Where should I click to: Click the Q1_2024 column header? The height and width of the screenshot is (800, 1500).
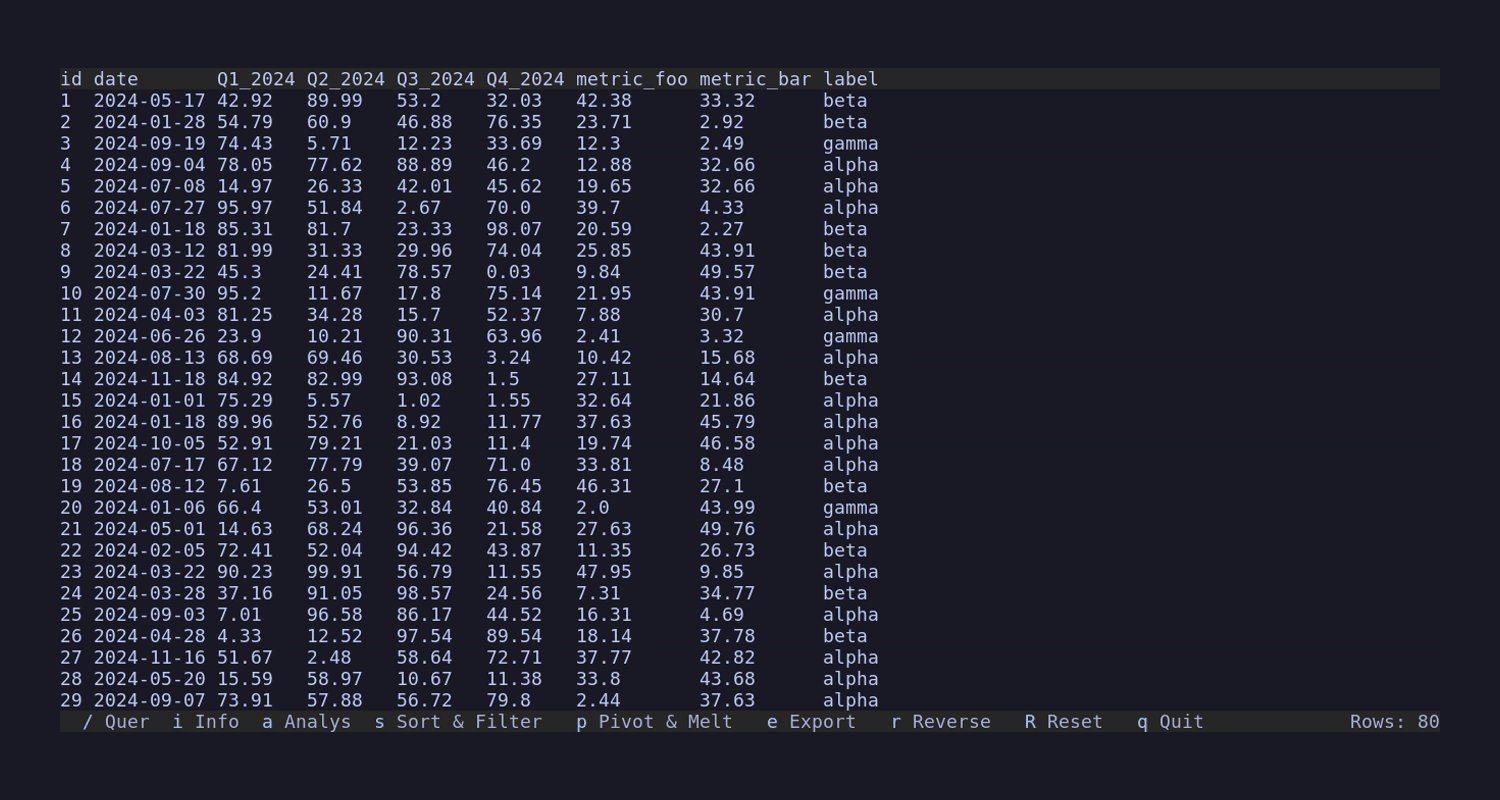tap(256, 79)
